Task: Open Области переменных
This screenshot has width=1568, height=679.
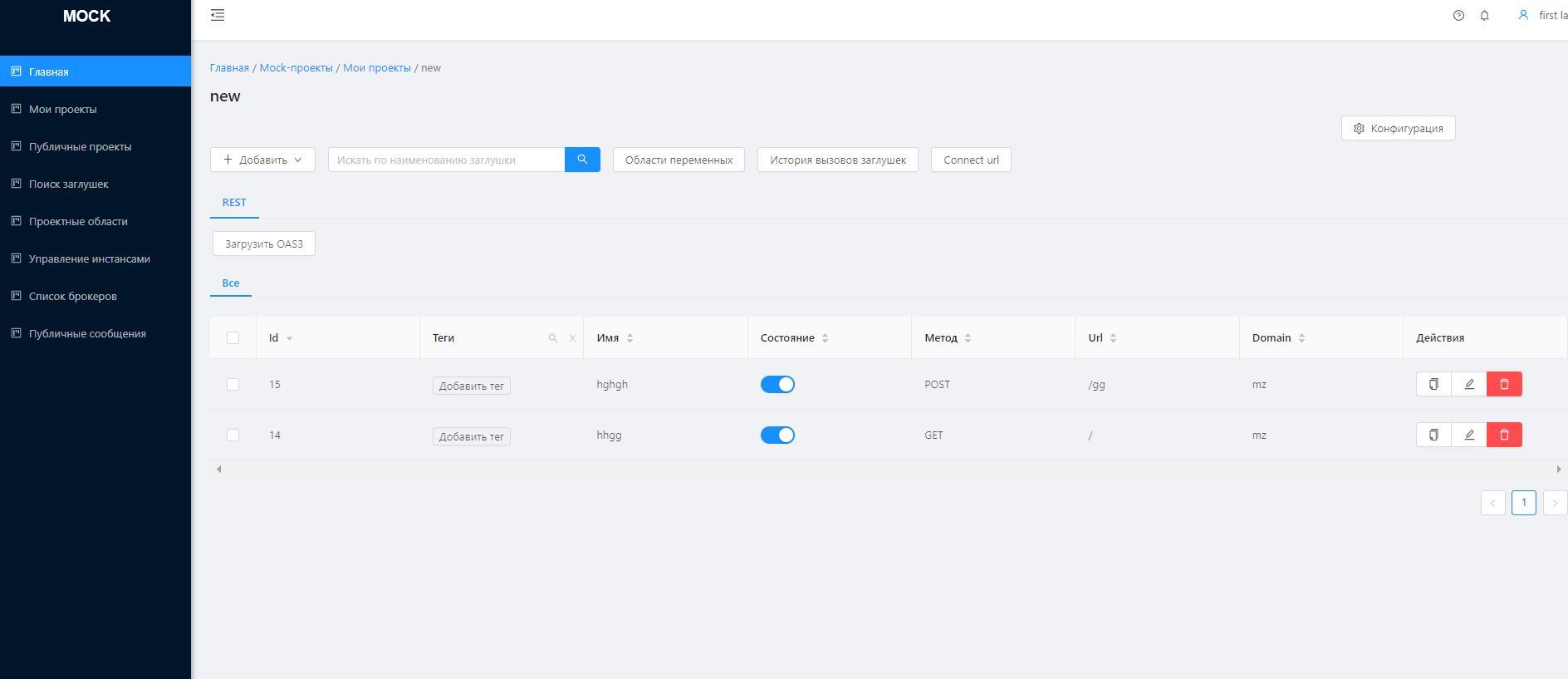Action: tap(679, 160)
